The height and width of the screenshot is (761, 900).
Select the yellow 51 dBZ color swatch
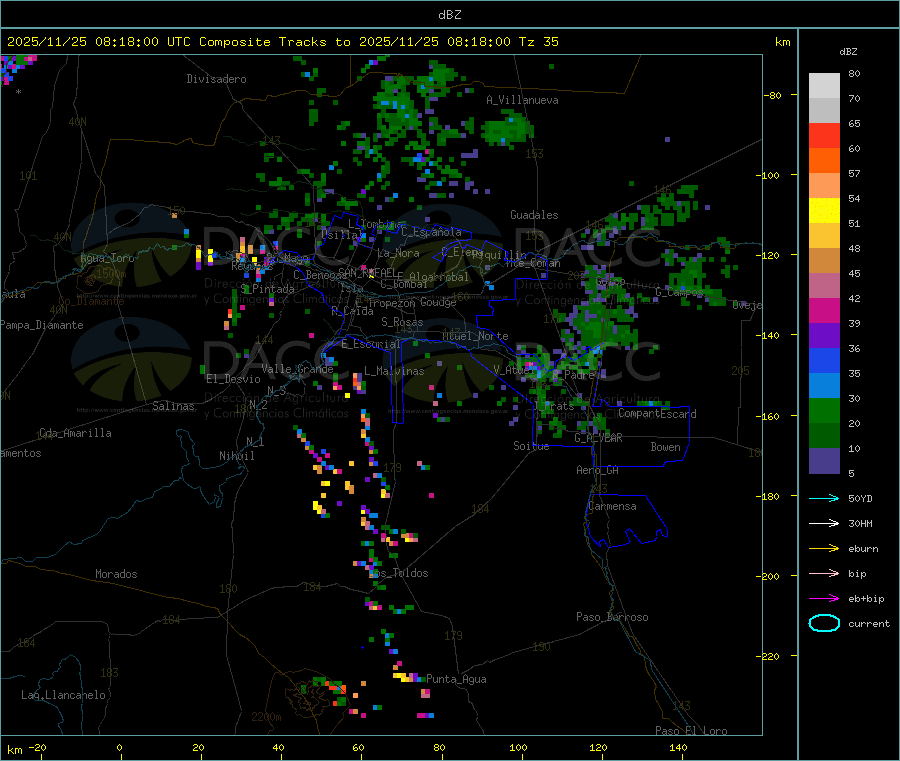point(824,211)
